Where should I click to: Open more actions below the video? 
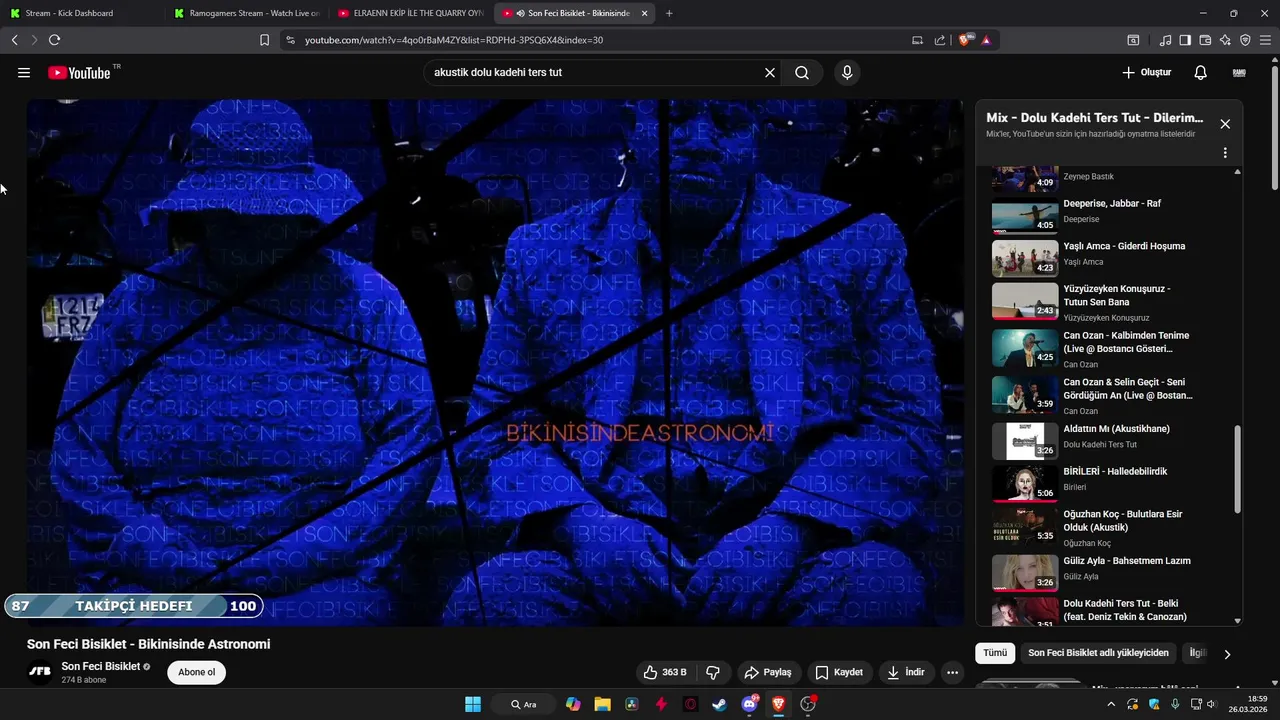pos(953,672)
